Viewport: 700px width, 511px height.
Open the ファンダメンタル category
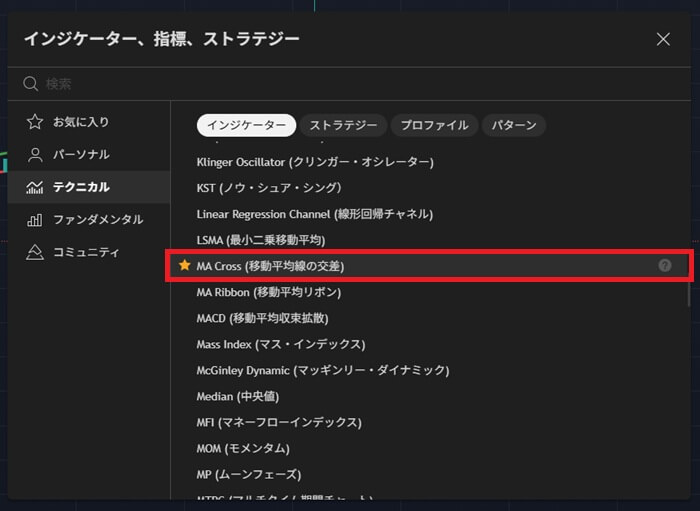pos(89,220)
